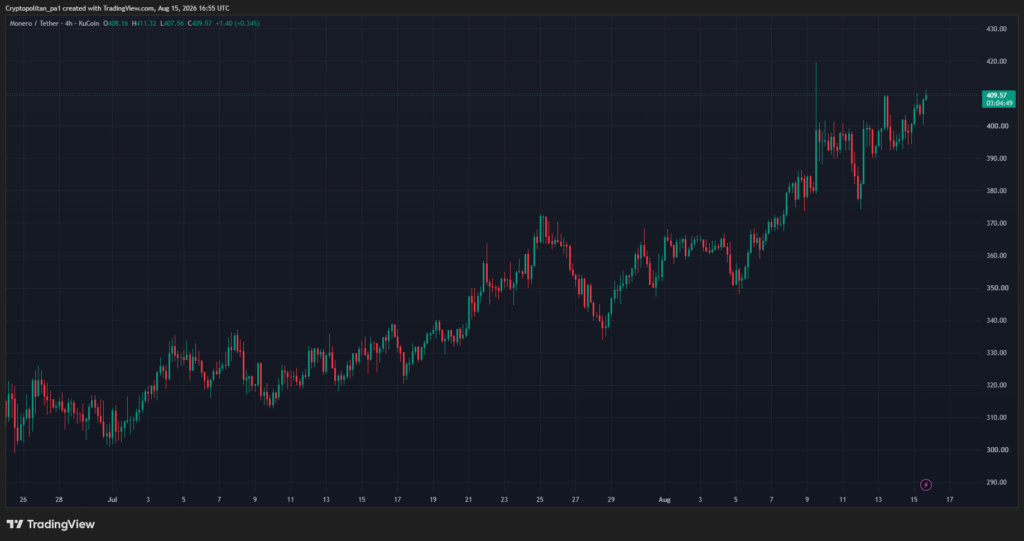The width and height of the screenshot is (1024, 541).
Task: Click the 350.00 price axis label
Action: (x=997, y=288)
